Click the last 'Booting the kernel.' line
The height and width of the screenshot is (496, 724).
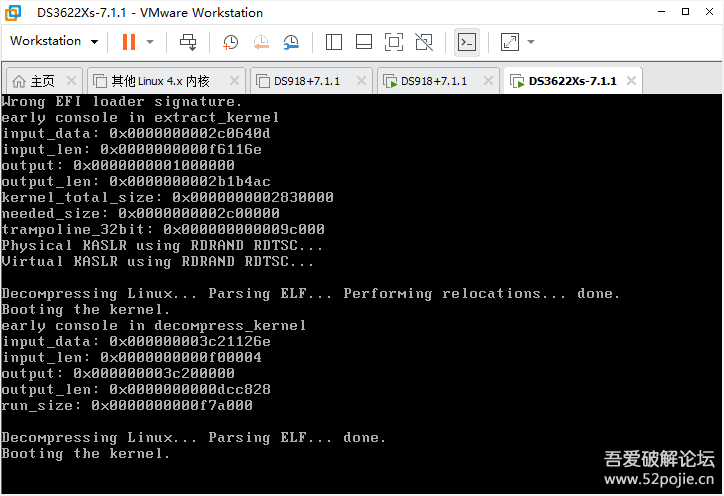coord(86,454)
